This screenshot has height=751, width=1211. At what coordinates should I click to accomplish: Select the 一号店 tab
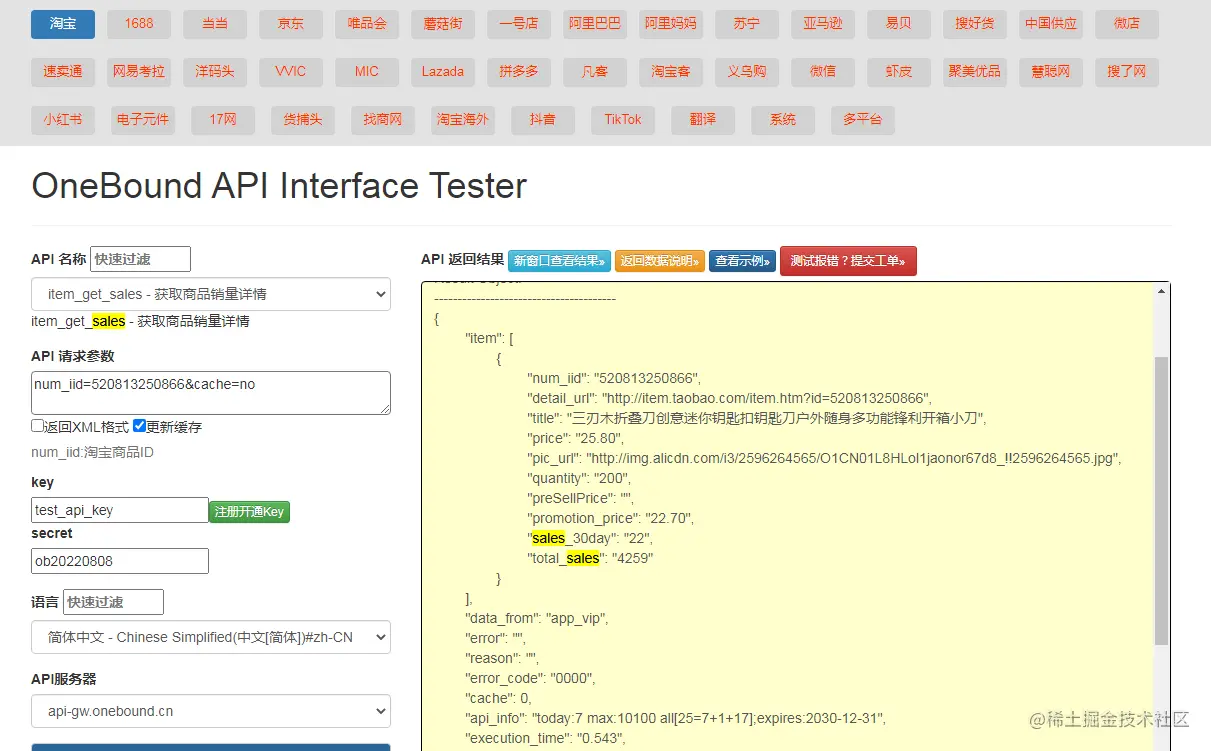click(x=519, y=24)
